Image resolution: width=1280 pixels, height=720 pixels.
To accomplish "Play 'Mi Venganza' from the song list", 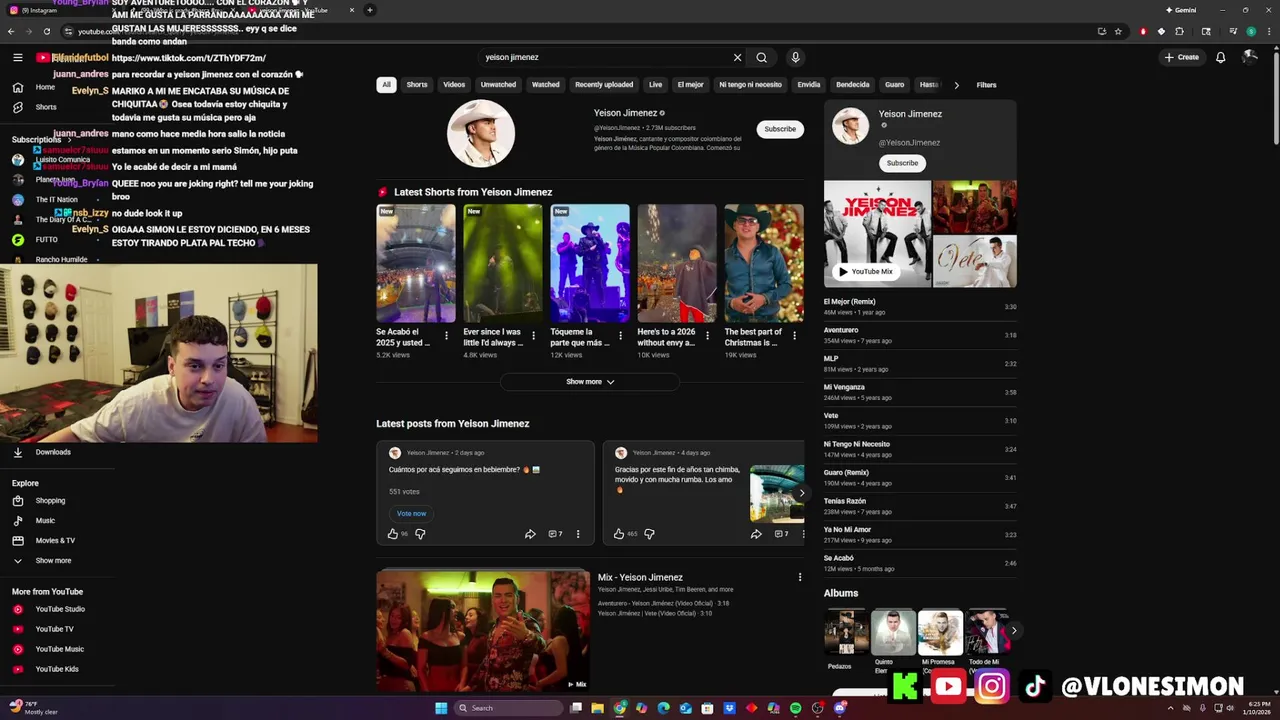I will [x=920, y=392].
